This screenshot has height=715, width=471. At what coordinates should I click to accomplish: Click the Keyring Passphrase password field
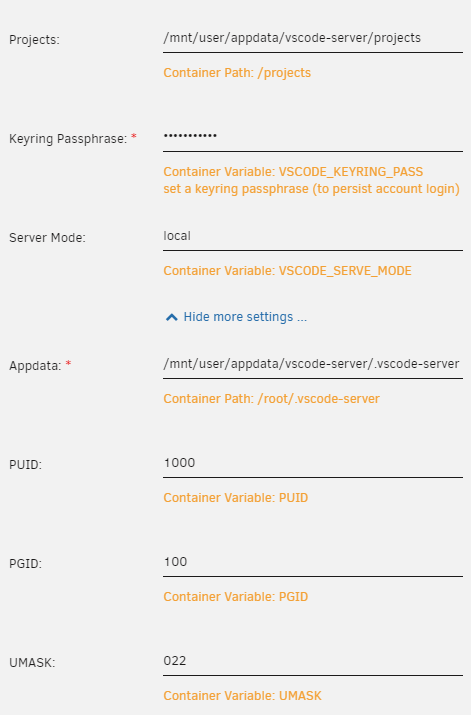click(313, 137)
